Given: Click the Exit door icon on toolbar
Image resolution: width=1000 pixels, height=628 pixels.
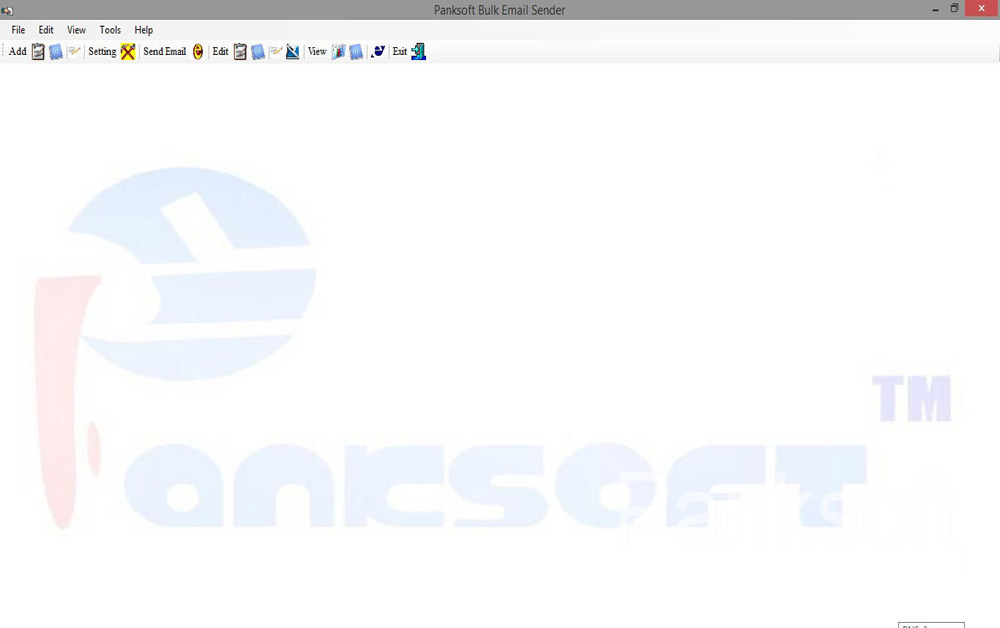Looking at the screenshot, I should 417,51.
